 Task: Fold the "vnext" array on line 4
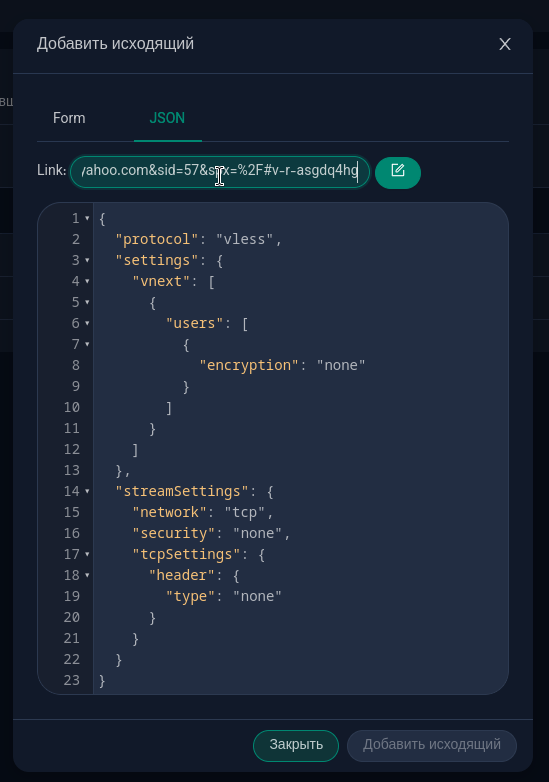(x=87, y=281)
